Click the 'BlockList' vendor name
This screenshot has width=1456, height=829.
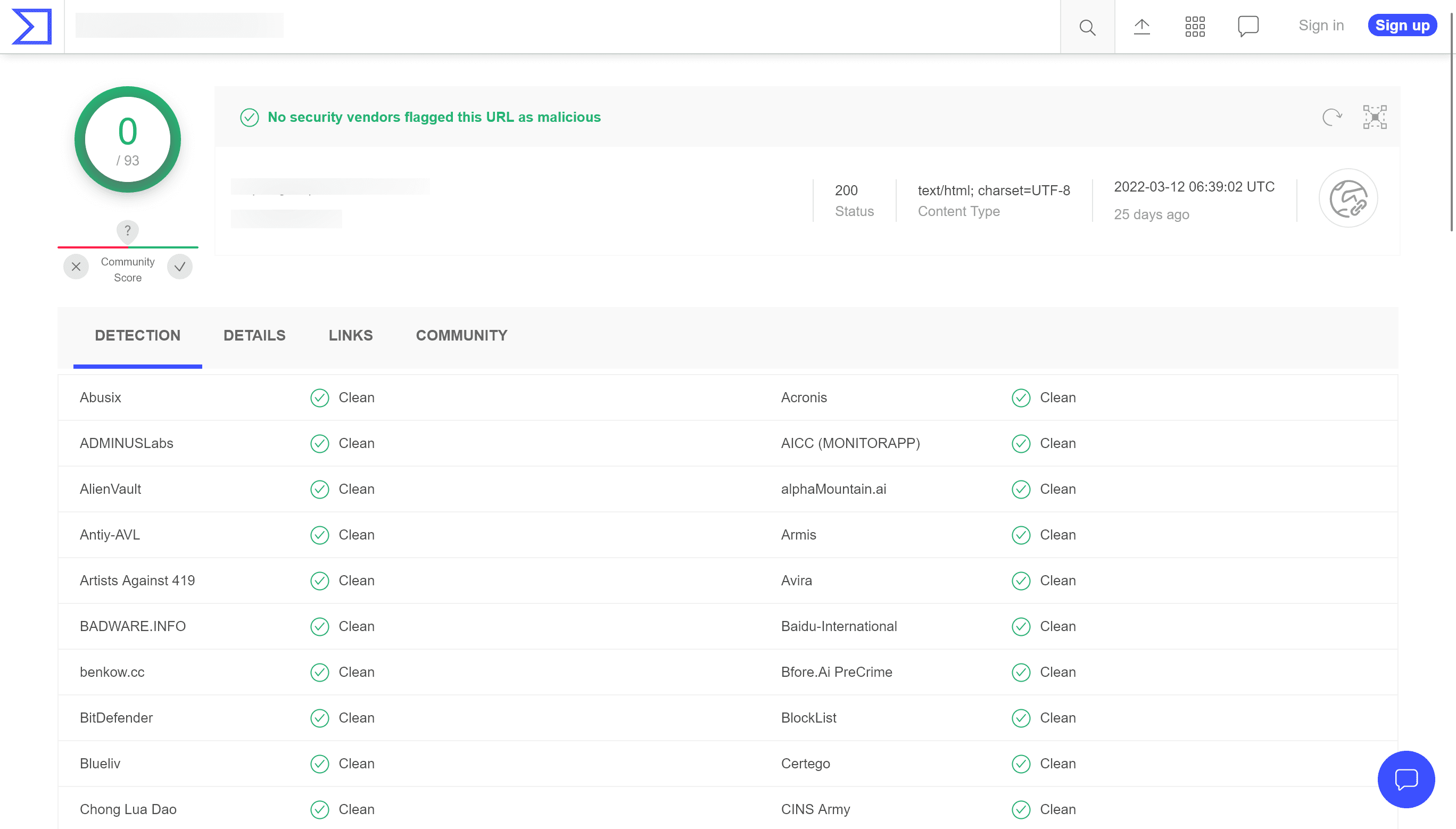pos(808,717)
